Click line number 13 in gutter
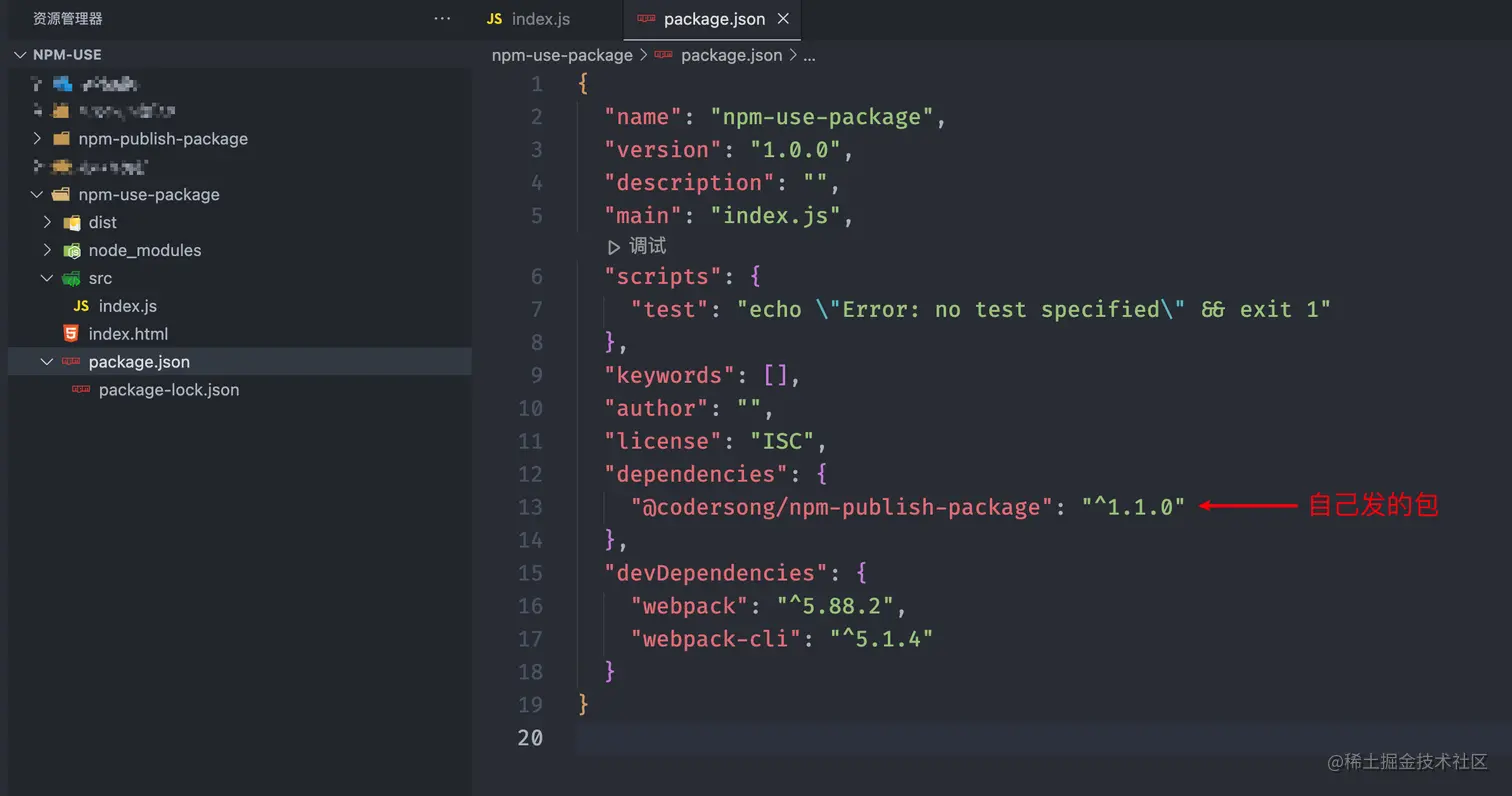 click(x=530, y=507)
